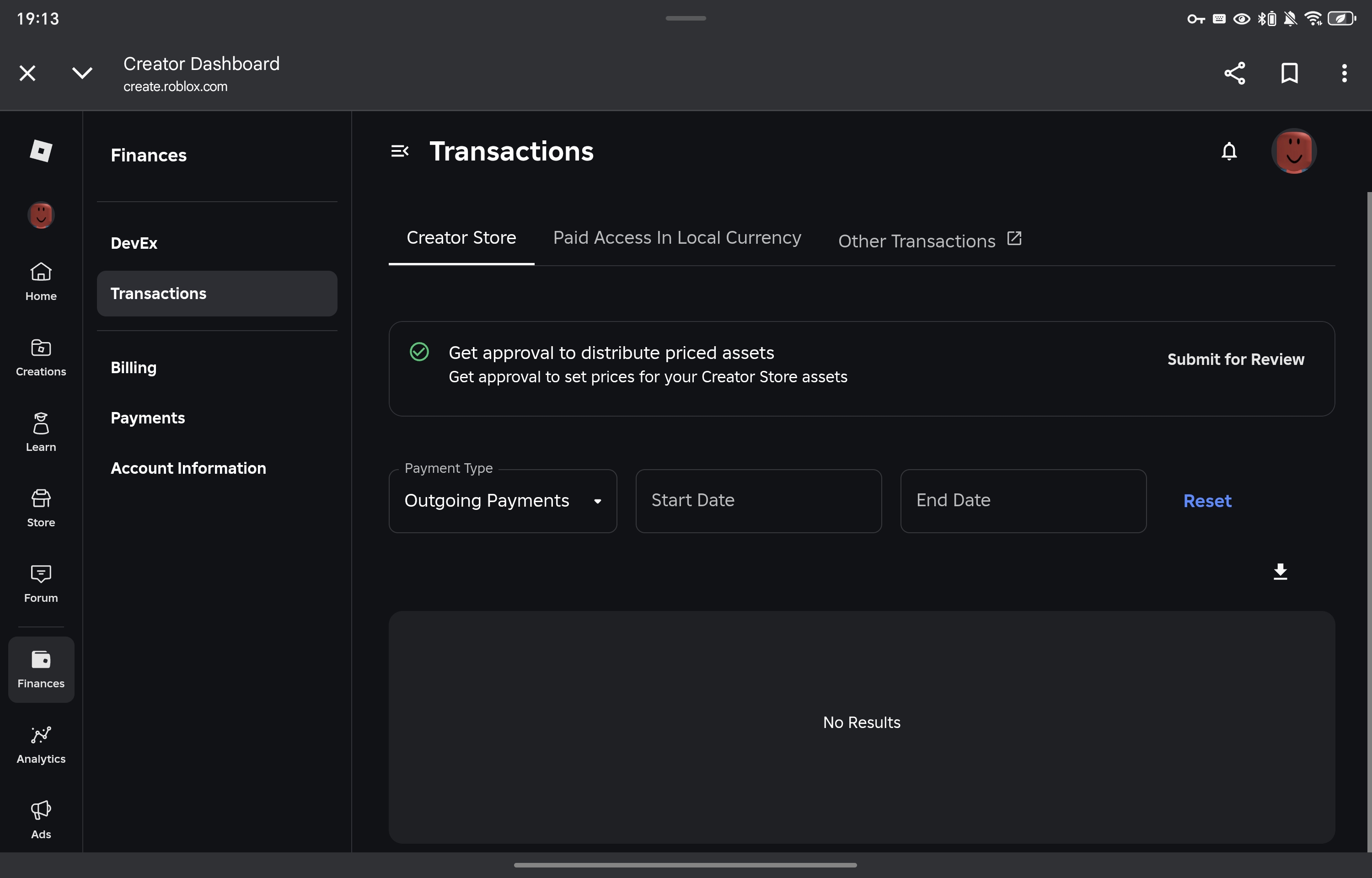The image size is (1372, 878).
Task: Open the sidebar profile avatar
Action: pos(41,215)
